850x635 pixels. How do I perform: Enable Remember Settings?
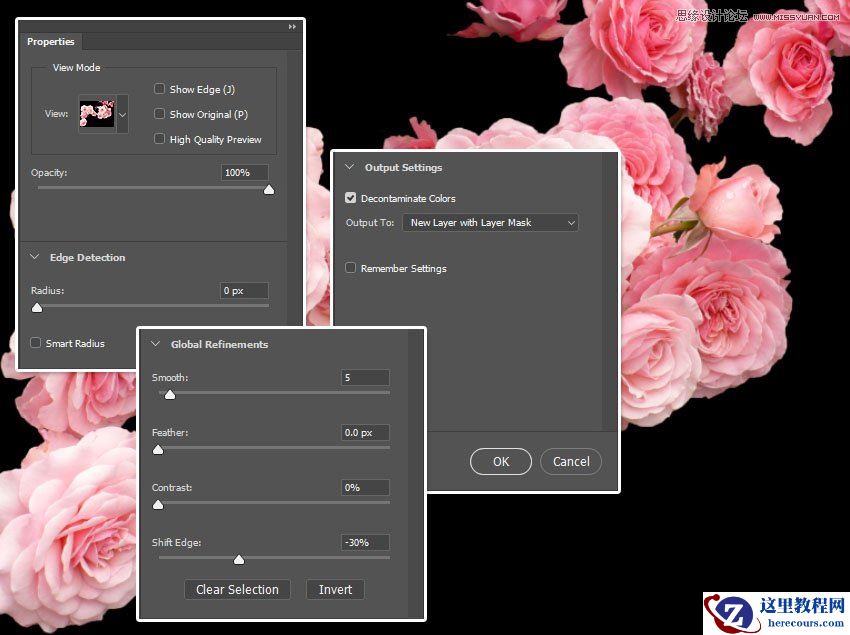pos(350,268)
